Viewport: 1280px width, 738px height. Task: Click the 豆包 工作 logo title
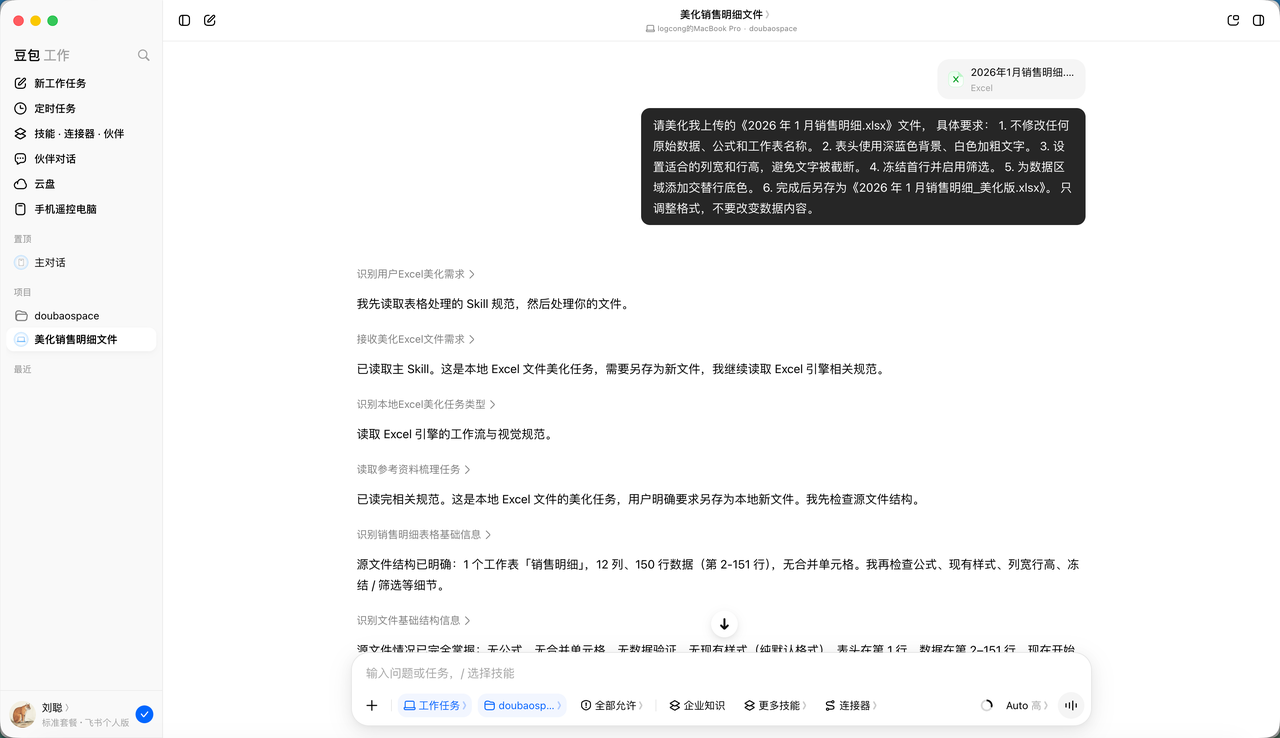coord(41,56)
